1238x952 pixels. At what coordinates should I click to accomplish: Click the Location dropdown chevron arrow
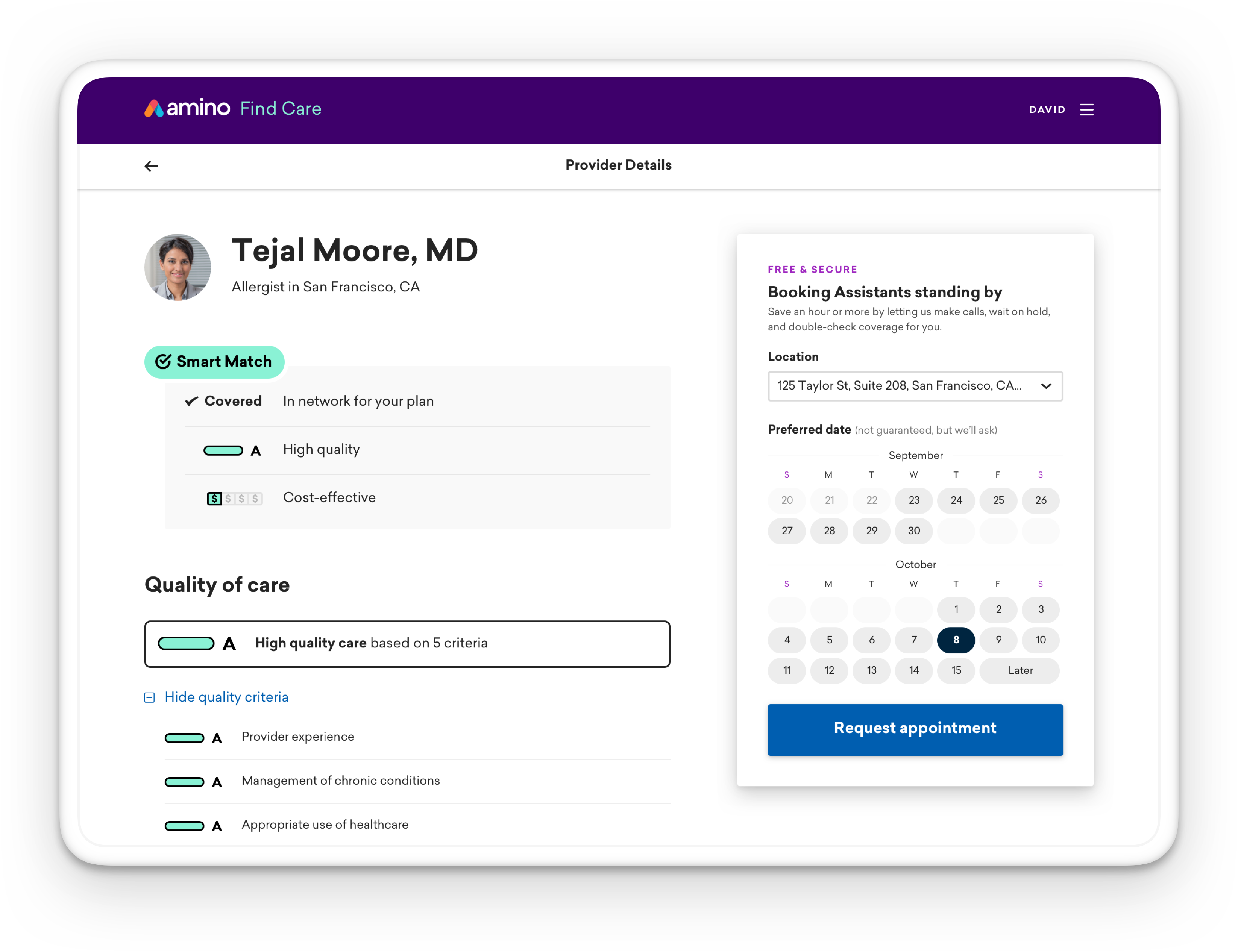tap(1046, 386)
